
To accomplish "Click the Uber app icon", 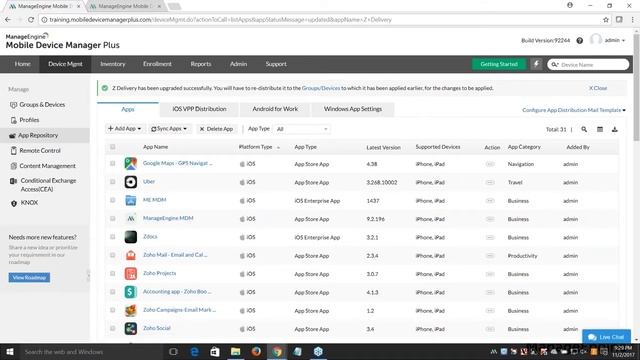I will click(131, 182).
